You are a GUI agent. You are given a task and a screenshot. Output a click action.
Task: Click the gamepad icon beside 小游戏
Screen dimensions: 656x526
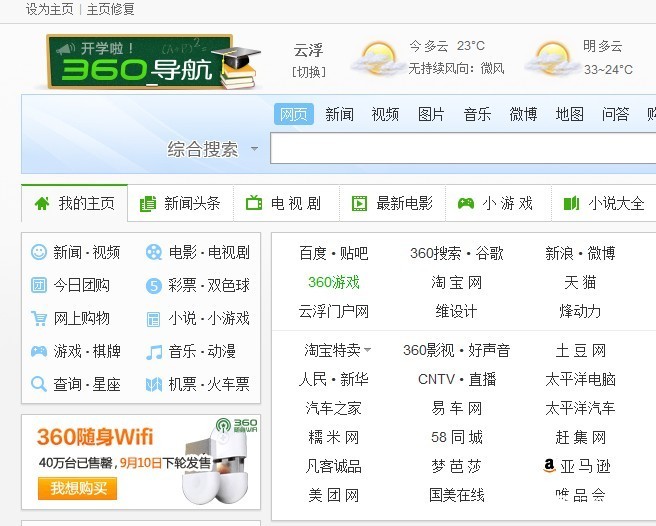click(x=466, y=203)
